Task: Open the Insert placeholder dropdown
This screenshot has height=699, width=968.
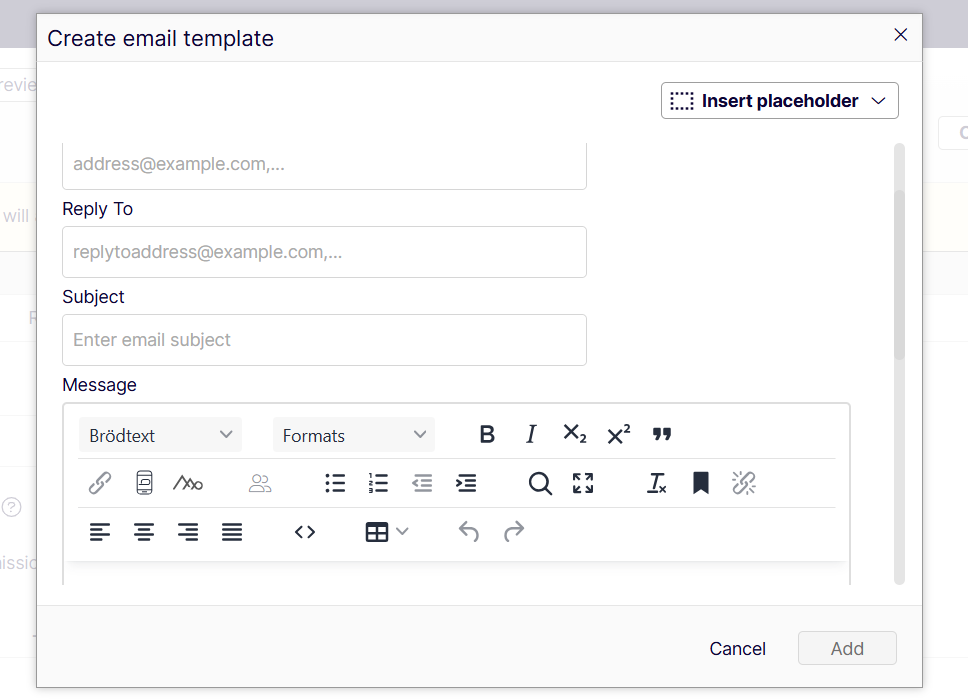Action: 779,101
